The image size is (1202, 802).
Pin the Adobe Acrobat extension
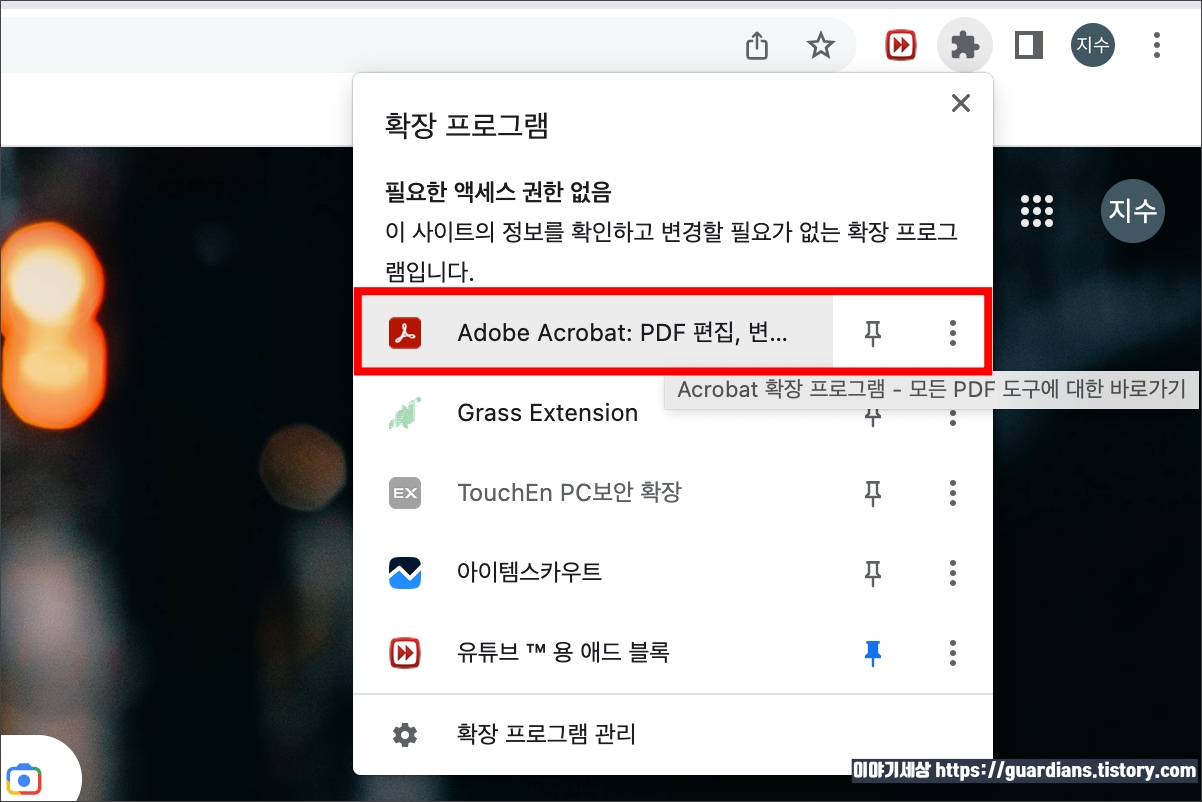(873, 333)
